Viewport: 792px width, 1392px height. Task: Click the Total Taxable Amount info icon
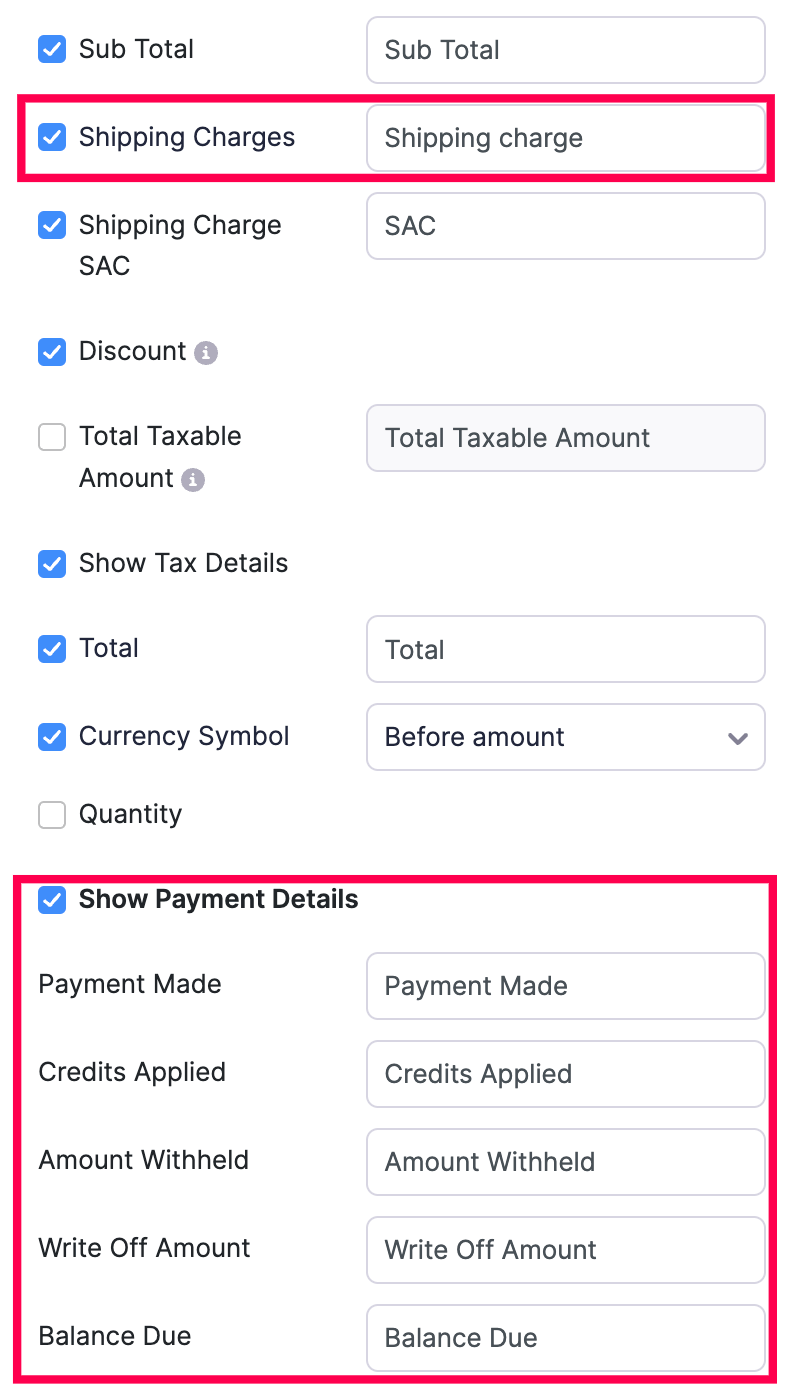point(194,480)
